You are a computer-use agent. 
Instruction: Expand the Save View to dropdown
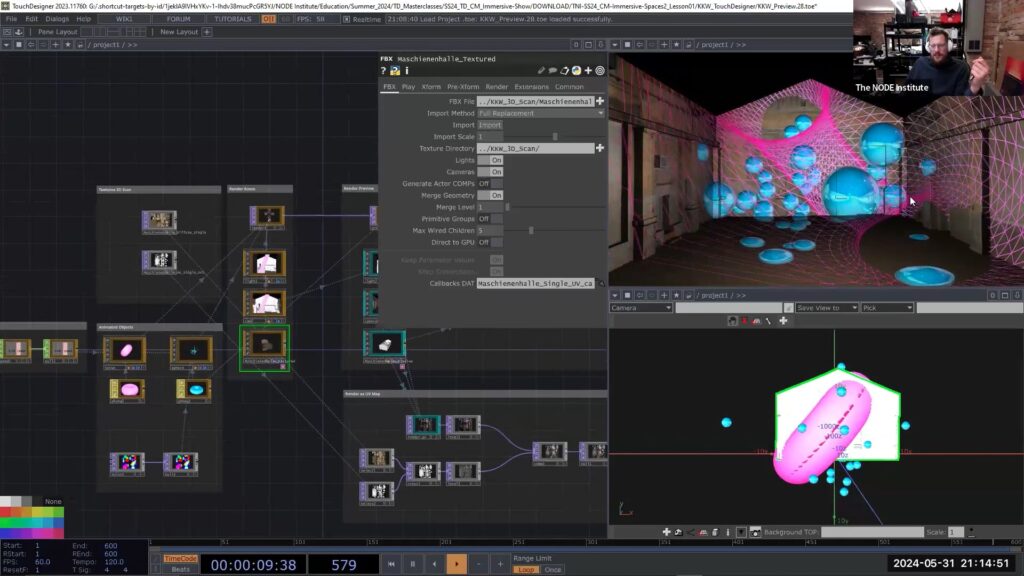pos(826,308)
